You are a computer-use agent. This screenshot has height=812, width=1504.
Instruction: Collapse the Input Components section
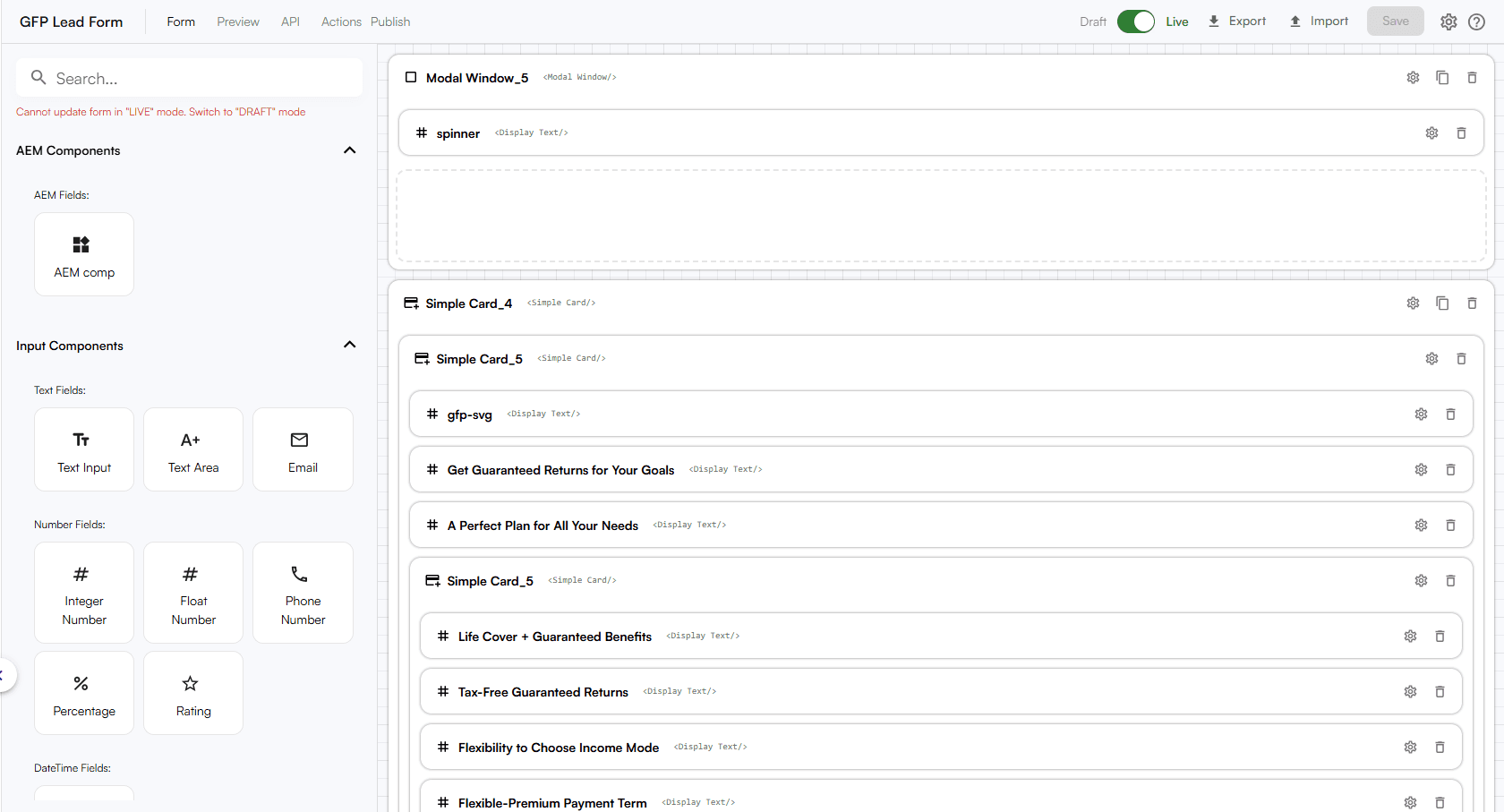point(350,346)
